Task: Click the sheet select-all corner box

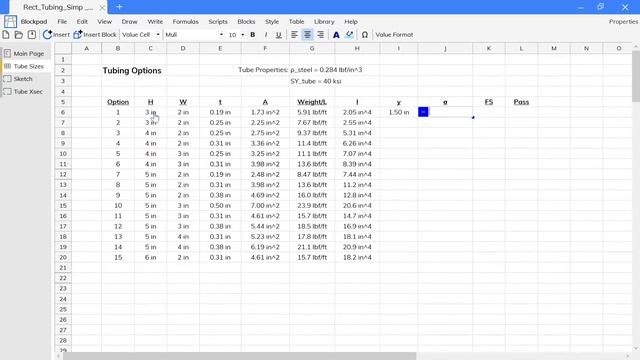Action: [63, 48]
